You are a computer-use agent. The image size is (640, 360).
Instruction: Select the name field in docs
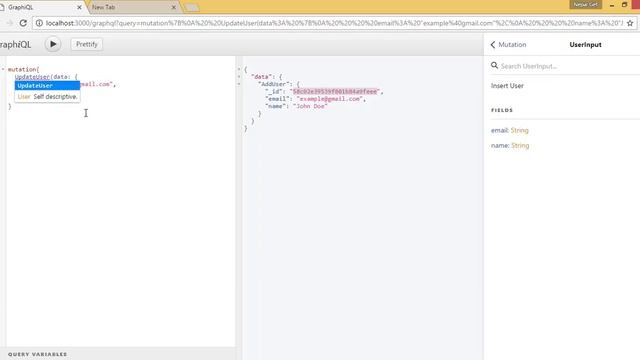500,145
